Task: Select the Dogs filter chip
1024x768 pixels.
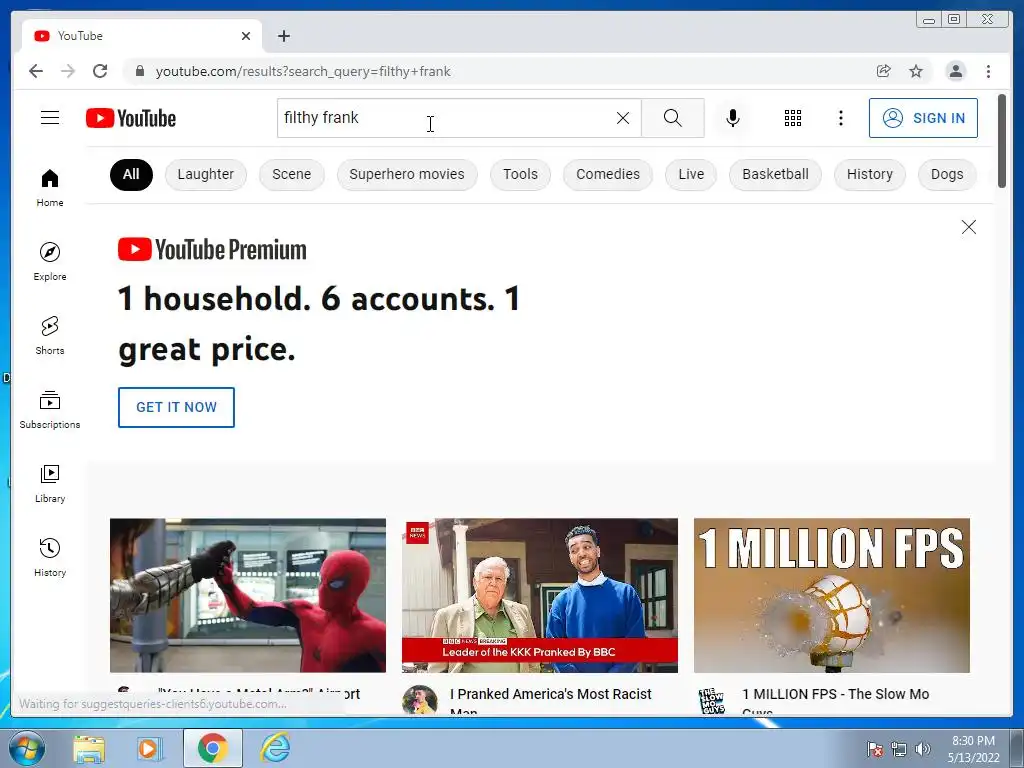Action: pos(947,174)
